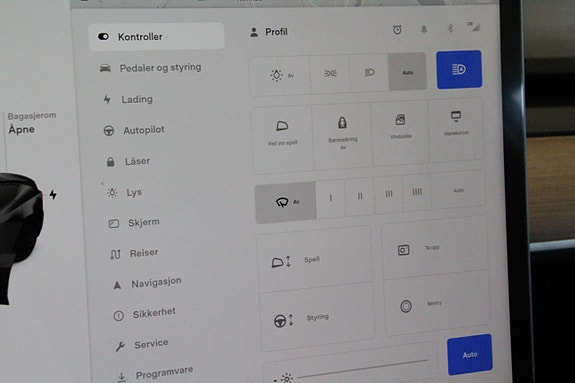Tap the alarm clock icon
The height and width of the screenshot is (383, 575).
coord(397,30)
